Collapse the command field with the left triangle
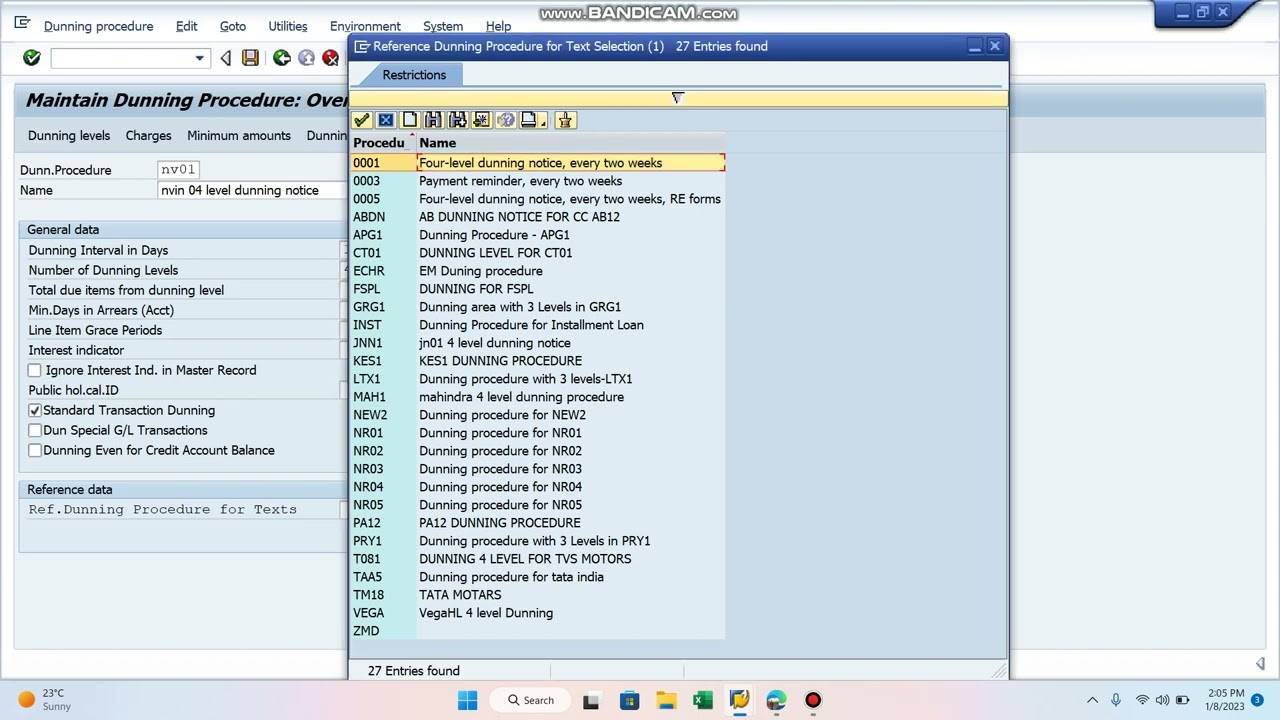Screen dimensions: 1280x720 pyautogui.click(x=226, y=58)
